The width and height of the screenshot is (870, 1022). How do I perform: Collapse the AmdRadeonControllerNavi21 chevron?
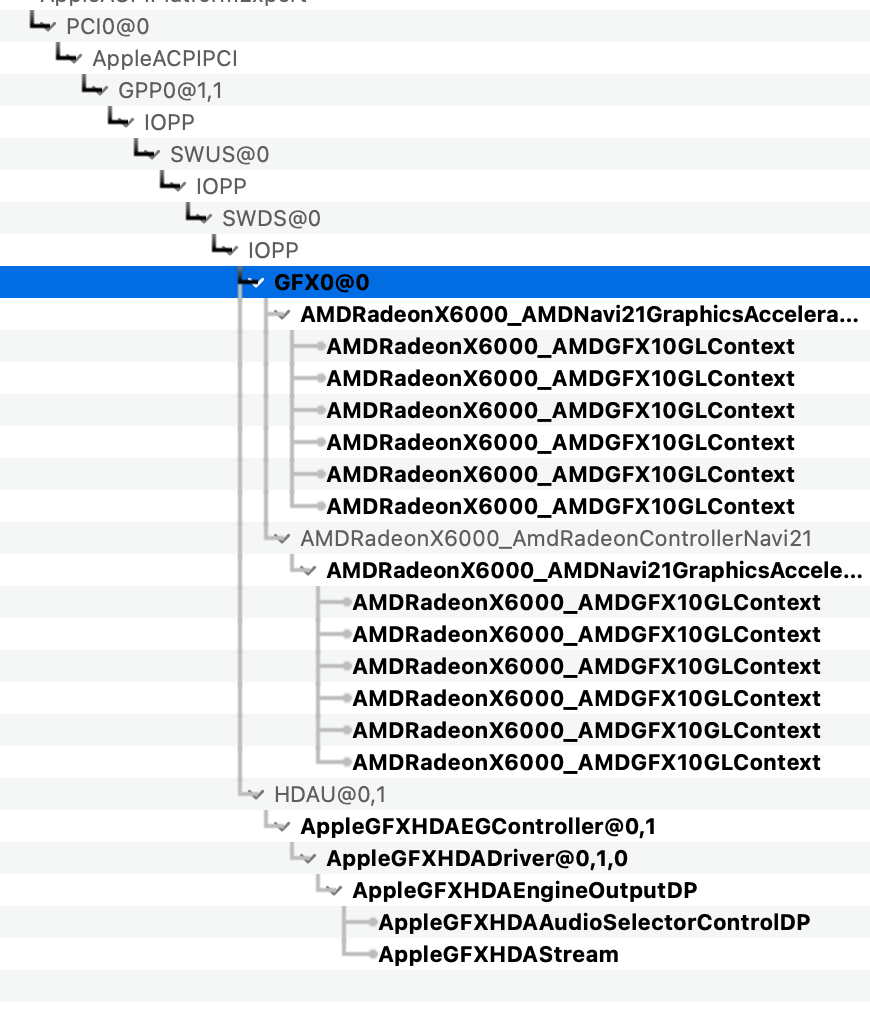(283, 539)
